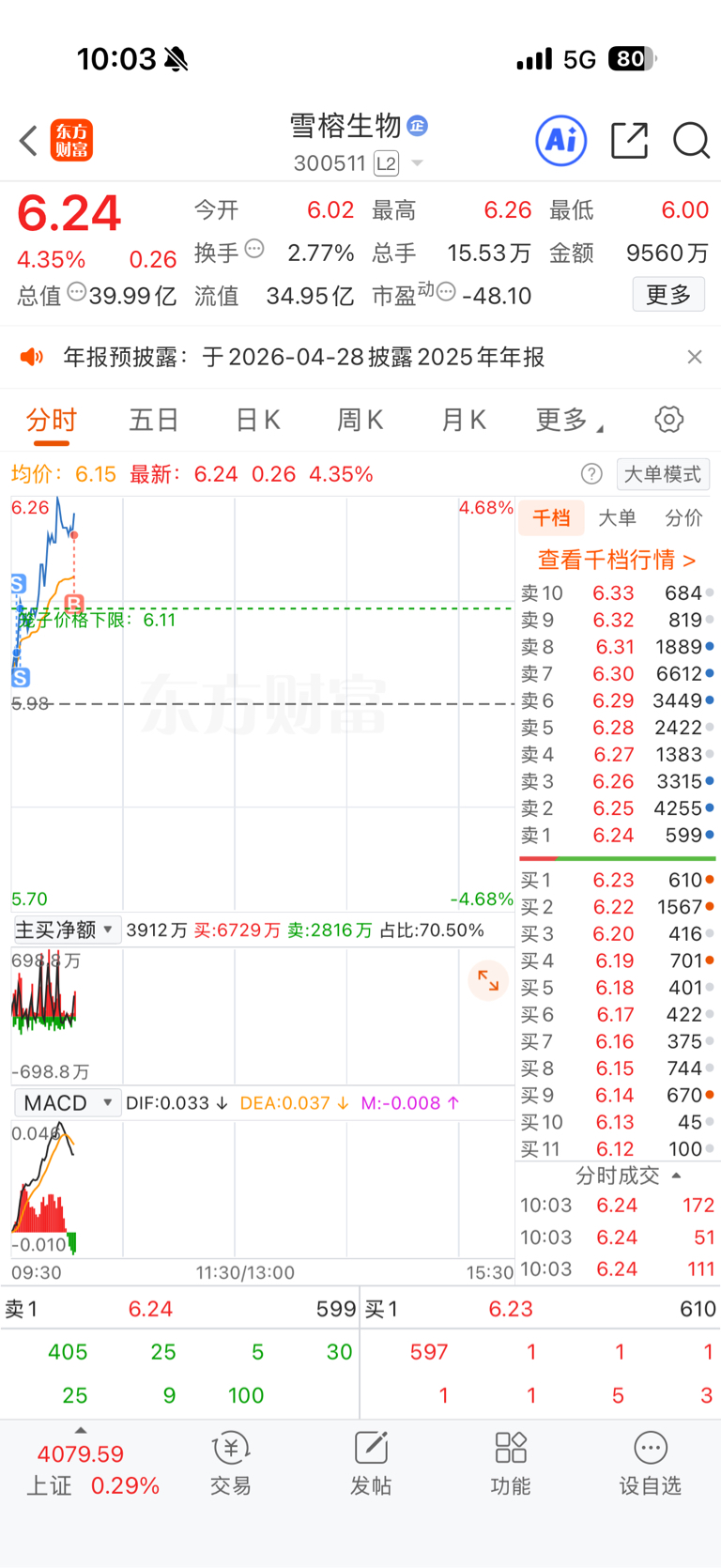Image resolution: width=721 pixels, height=1568 pixels.
Task: Select the 卖1 6.24 order book row
Action: (x=618, y=836)
